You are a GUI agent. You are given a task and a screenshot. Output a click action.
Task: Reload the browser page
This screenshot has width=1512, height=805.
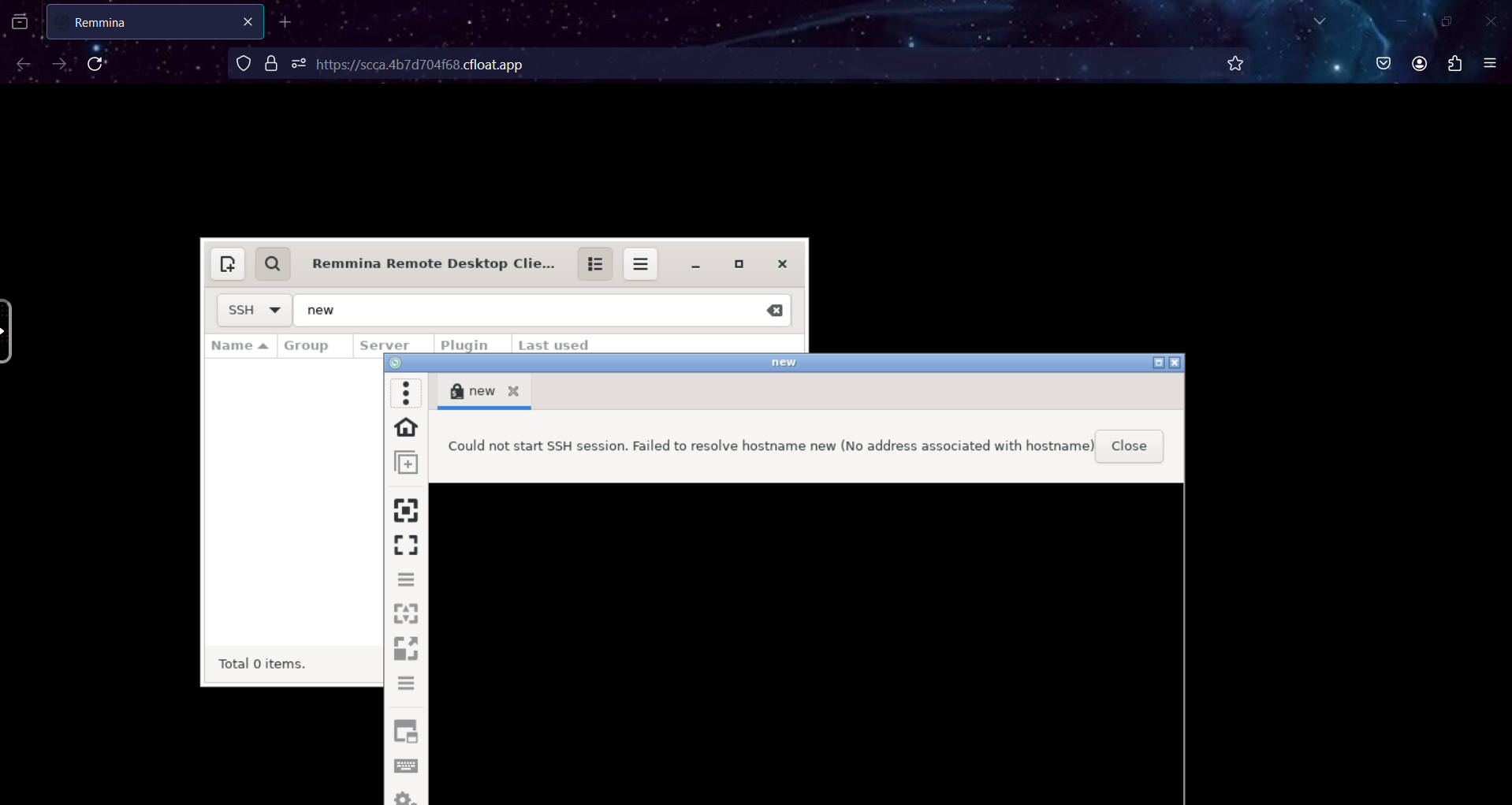(95, 64)
